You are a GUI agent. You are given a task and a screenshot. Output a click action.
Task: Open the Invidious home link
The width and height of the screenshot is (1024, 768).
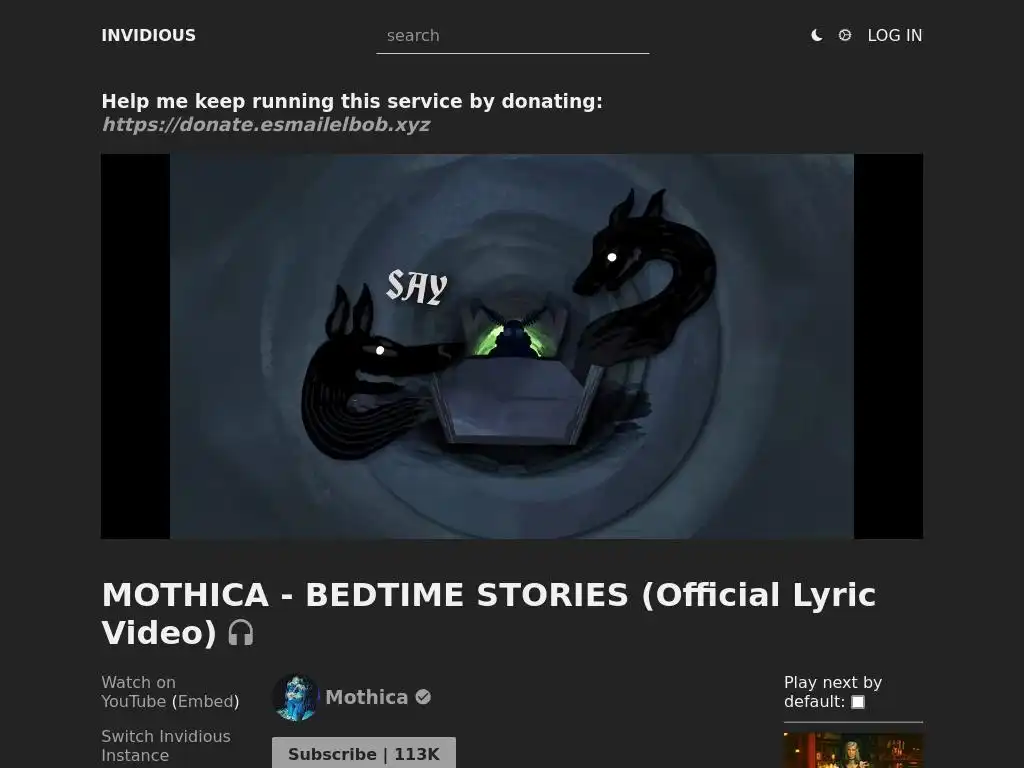click(148, 35)
